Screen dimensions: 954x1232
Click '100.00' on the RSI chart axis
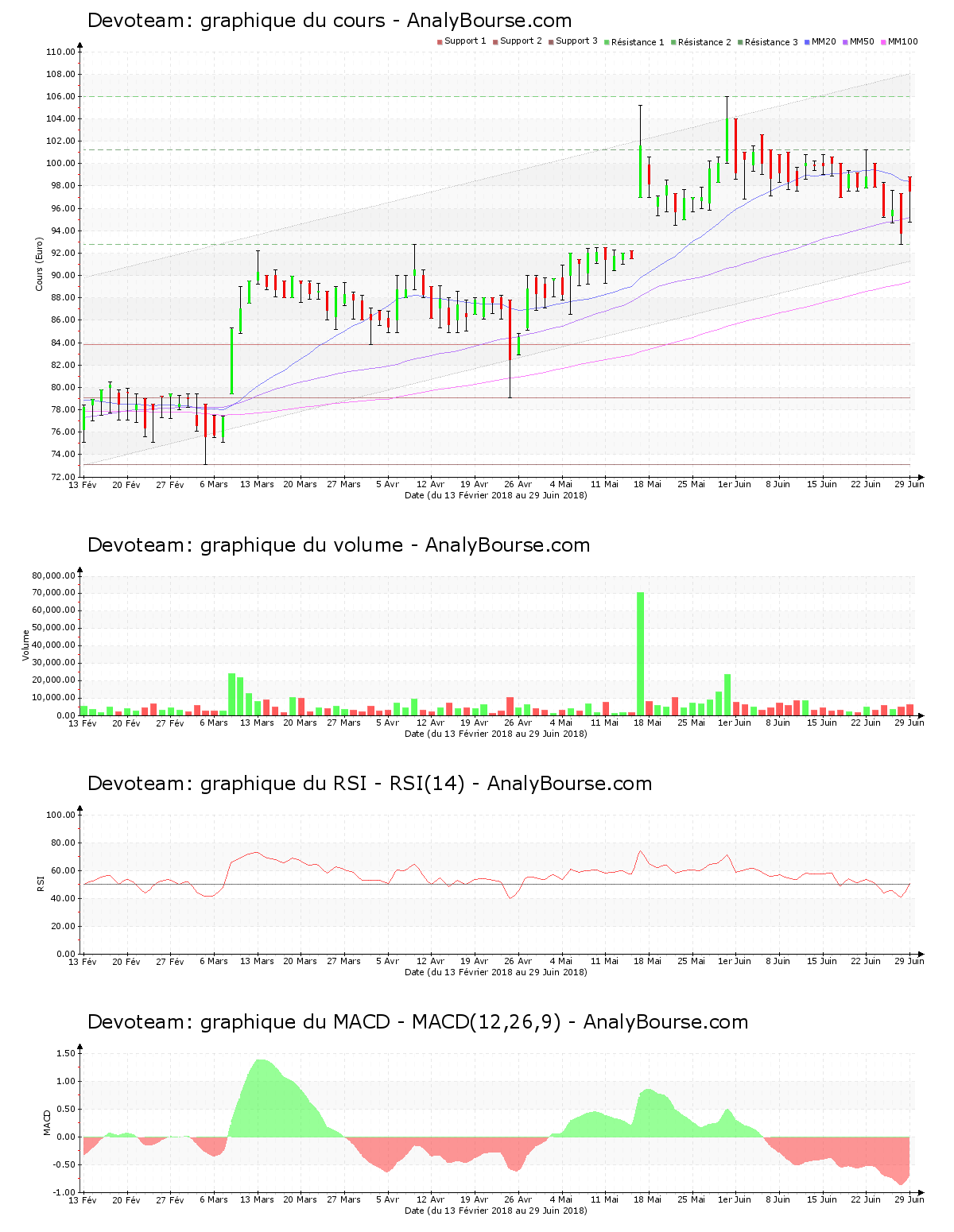(x=61, y=815)
